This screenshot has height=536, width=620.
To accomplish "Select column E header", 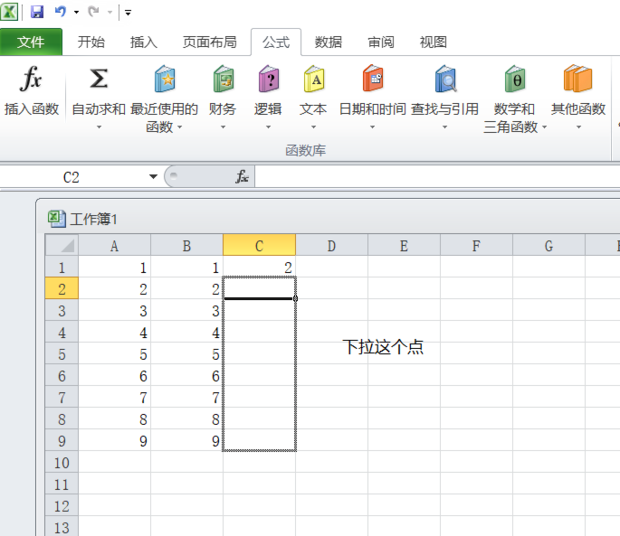I will pos(404,245).
